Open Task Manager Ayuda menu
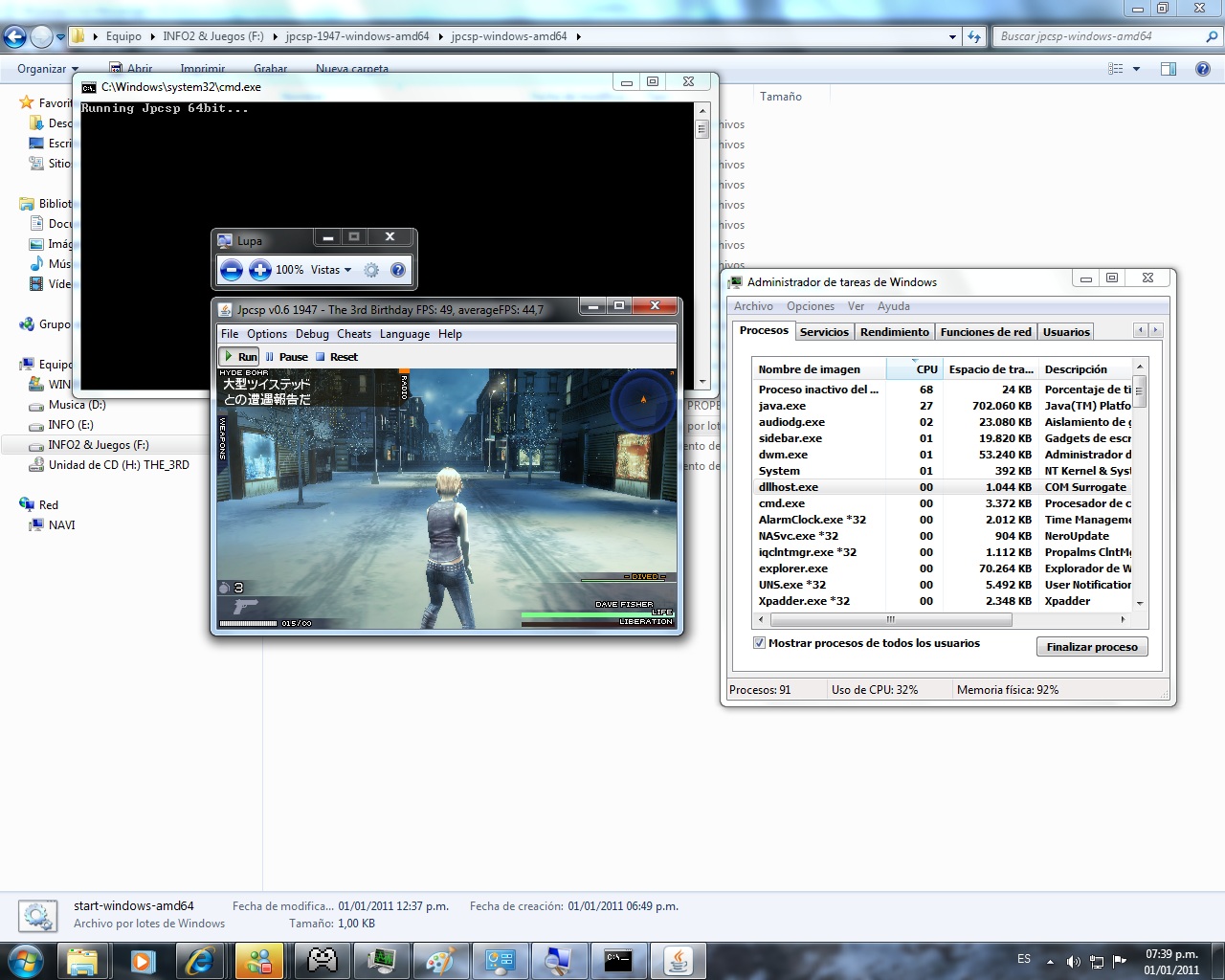The width and height of the screenshot is (1225, 980). 894,306
